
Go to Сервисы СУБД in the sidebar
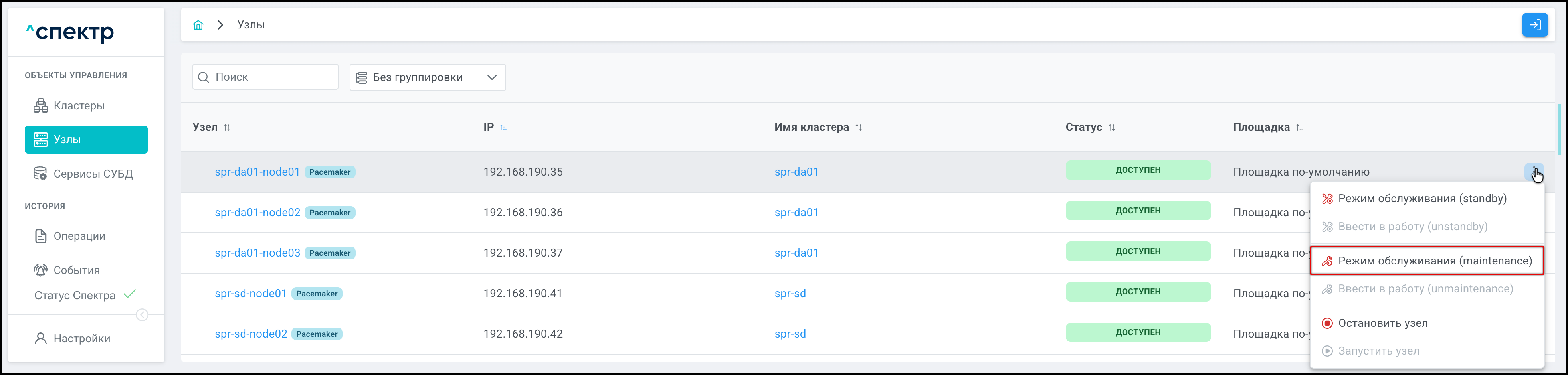click(x=93, y=174)
